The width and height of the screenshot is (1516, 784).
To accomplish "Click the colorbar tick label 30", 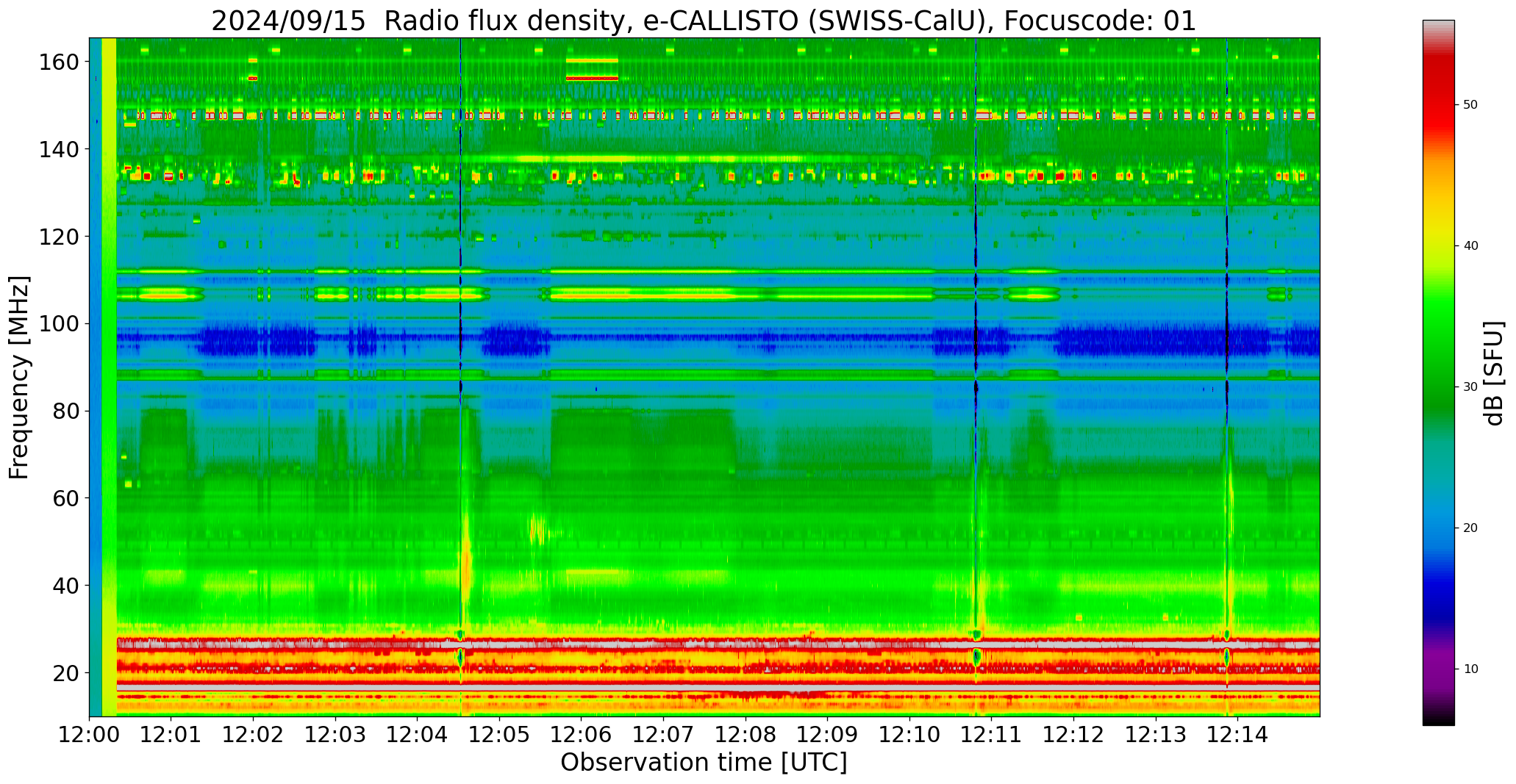I will tap(1470, 387).
